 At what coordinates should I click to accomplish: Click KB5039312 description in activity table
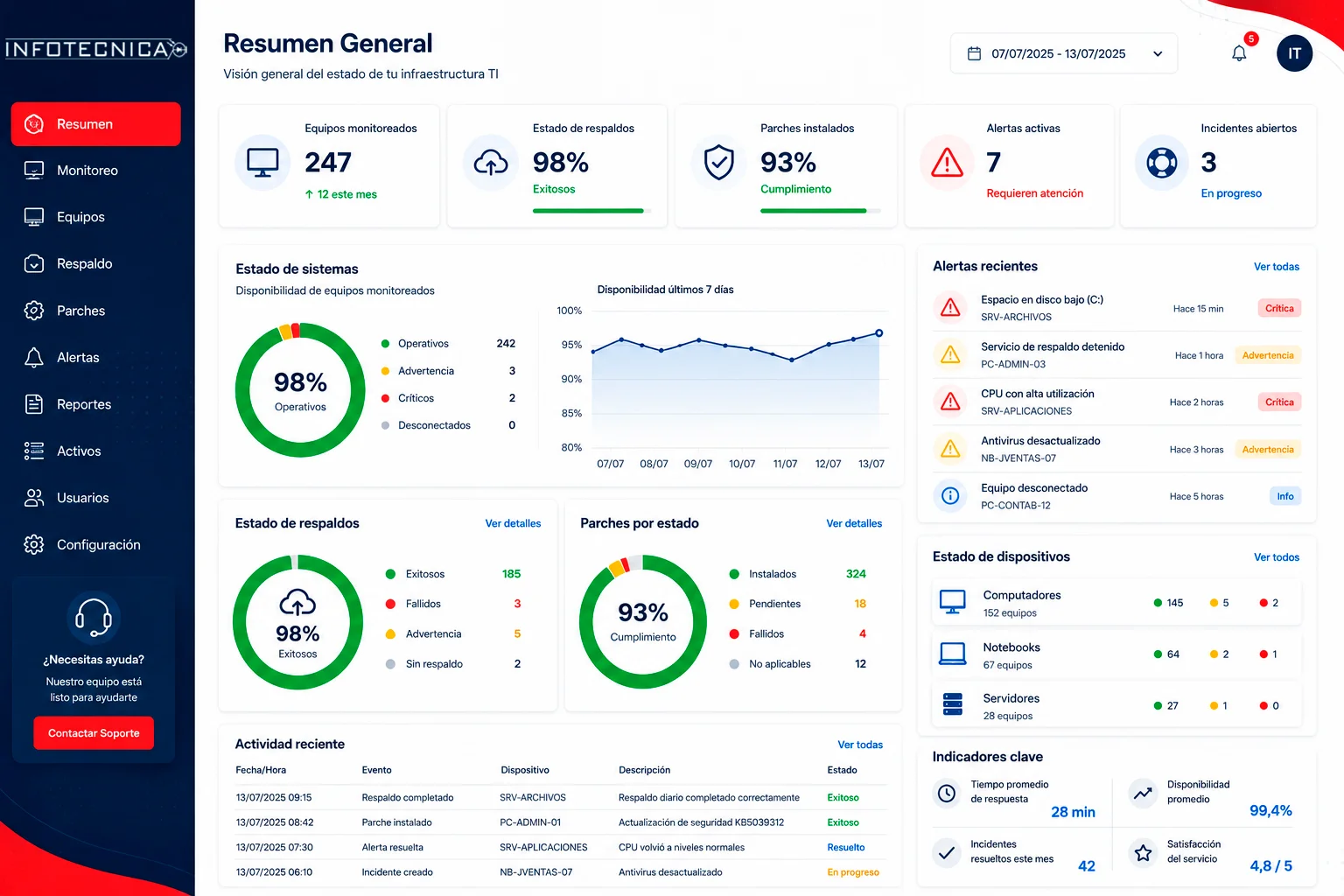click(x=701, y=822)
